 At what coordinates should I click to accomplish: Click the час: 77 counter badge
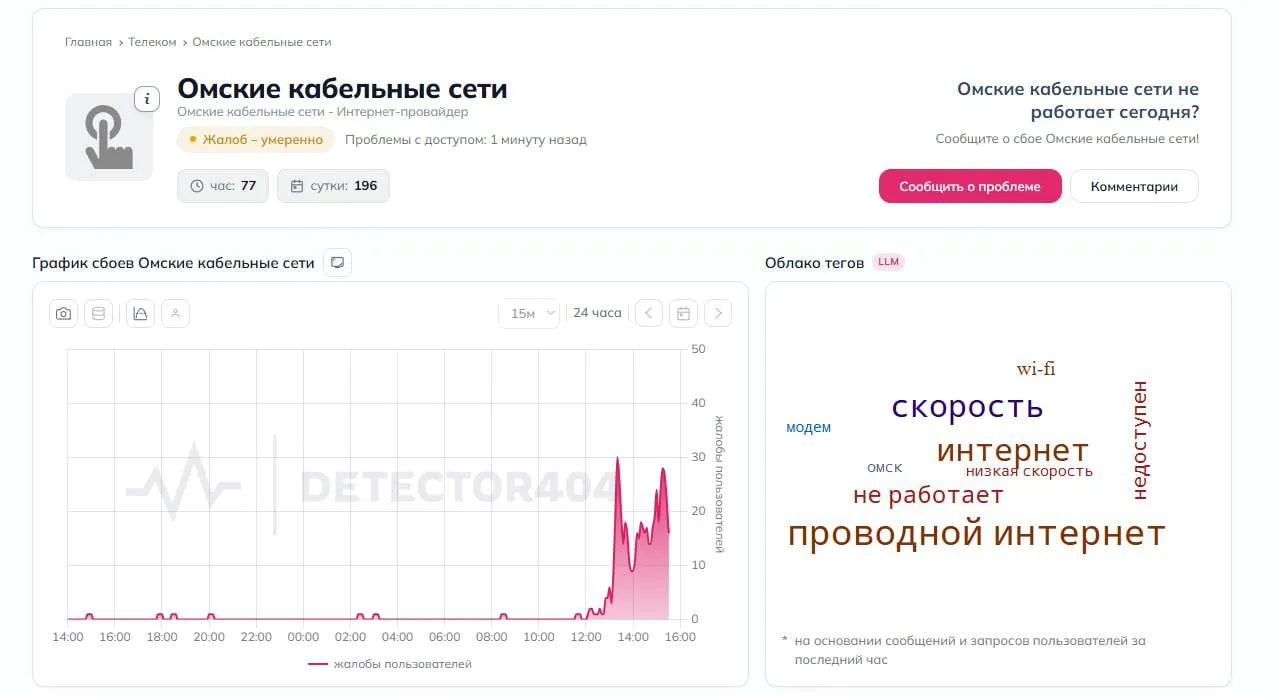[x=223, y=186]
